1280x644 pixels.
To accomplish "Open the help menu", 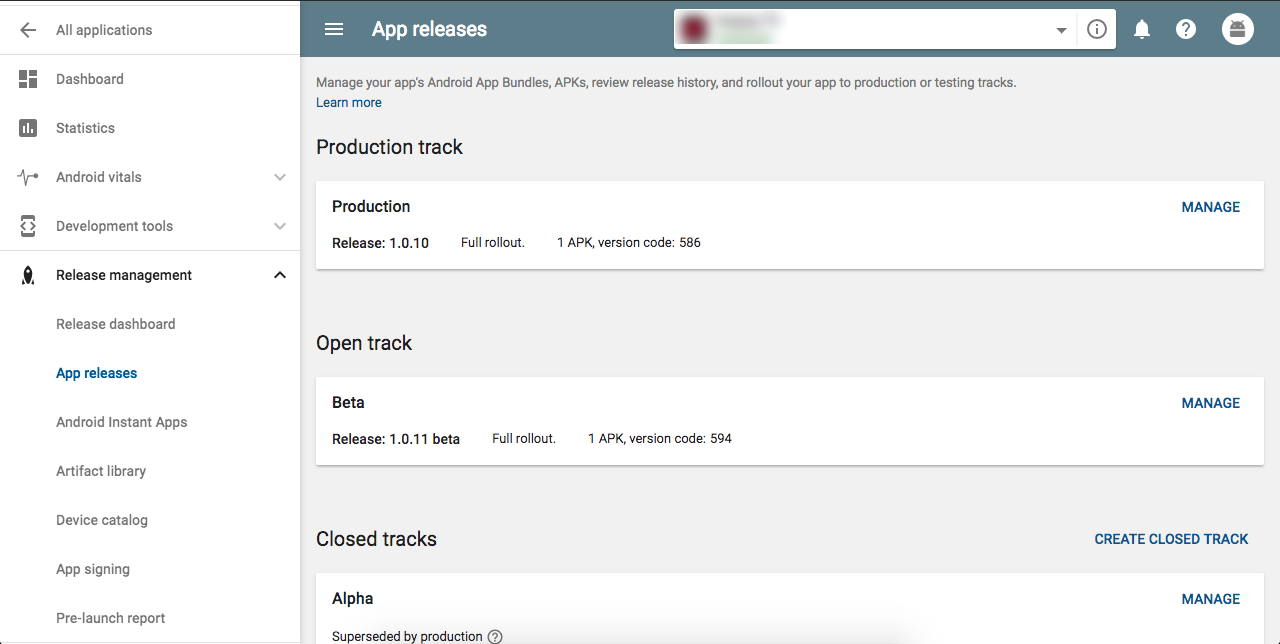I will (1185, 29).
